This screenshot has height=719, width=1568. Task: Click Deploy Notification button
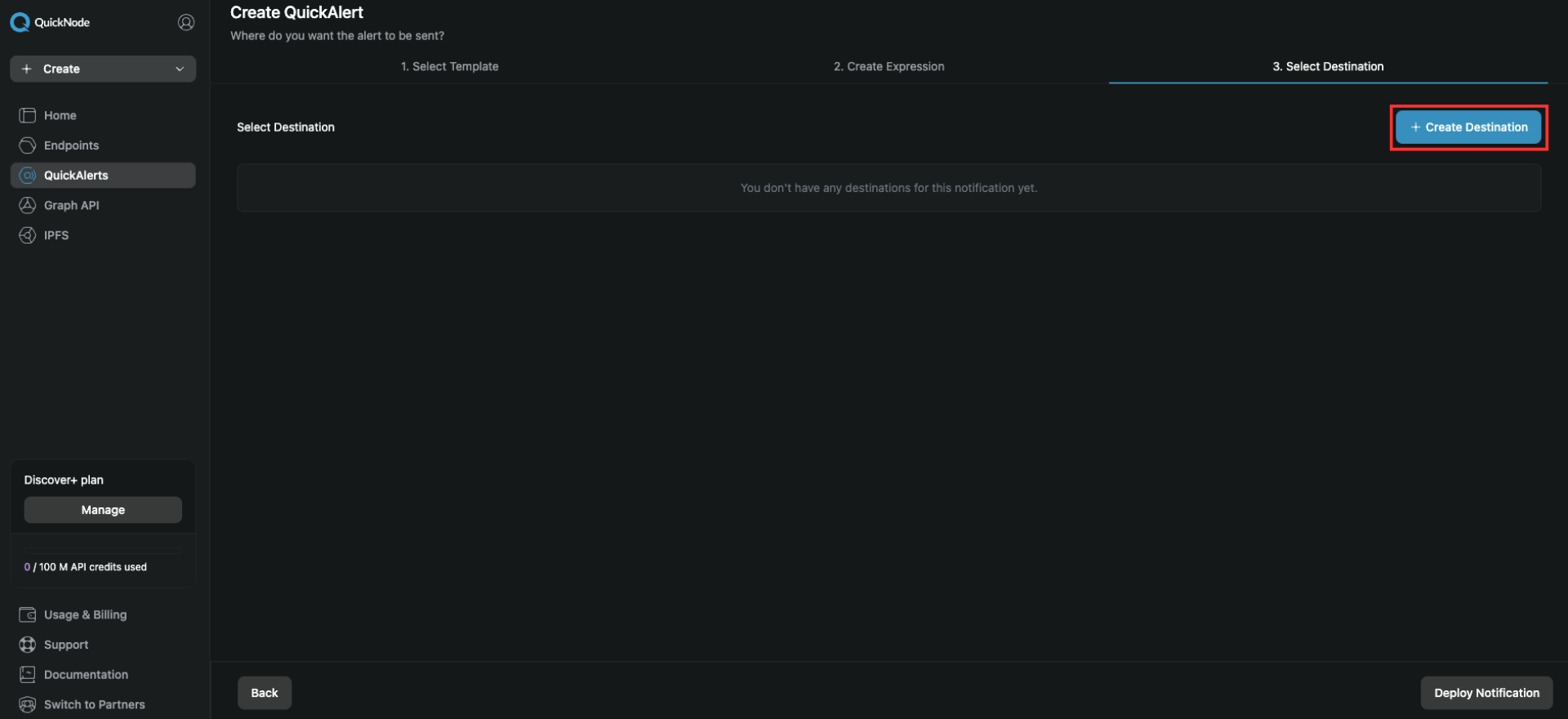click(x=1486, y=693)
